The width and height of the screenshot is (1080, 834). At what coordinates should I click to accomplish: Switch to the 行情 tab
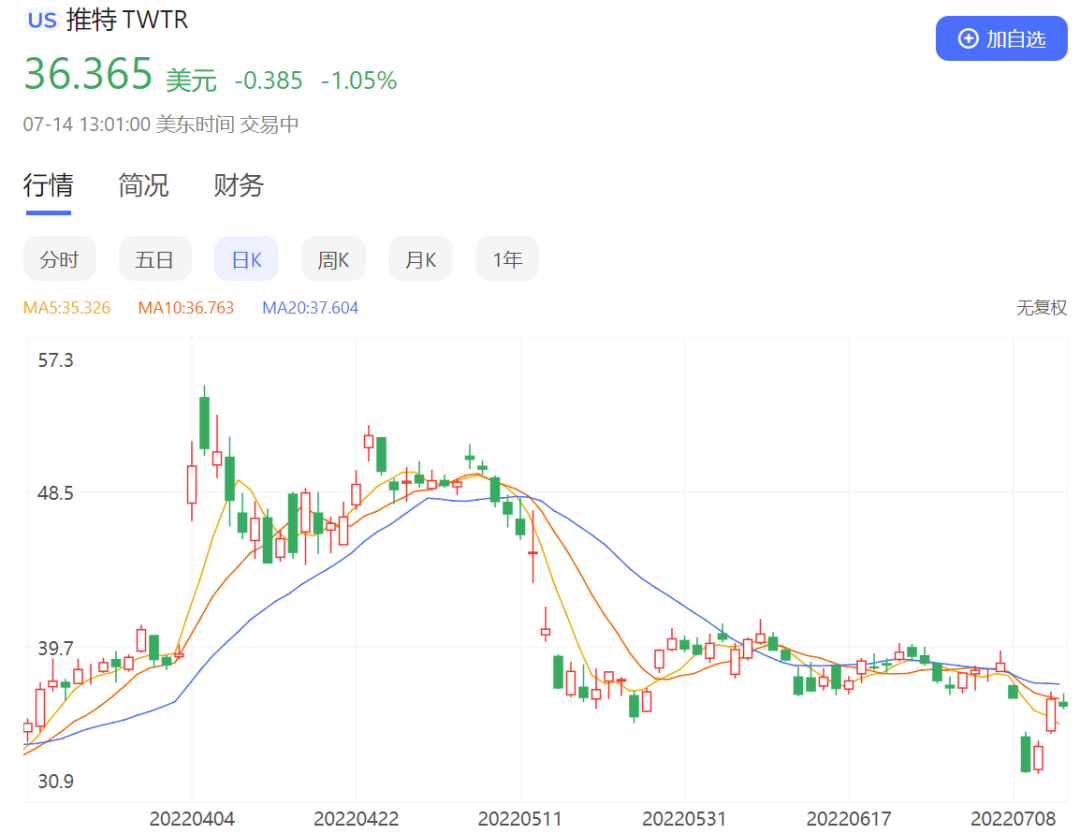(48, 185)
